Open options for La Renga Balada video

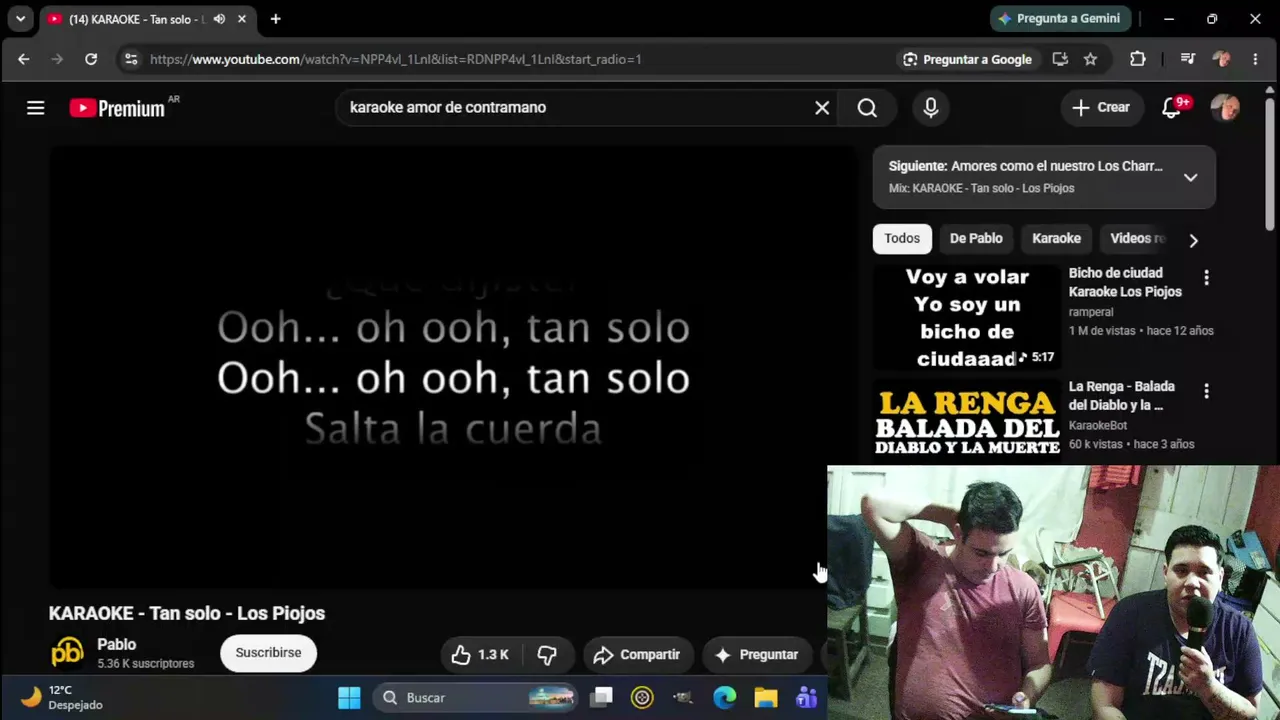click(x=1206, y=392)
